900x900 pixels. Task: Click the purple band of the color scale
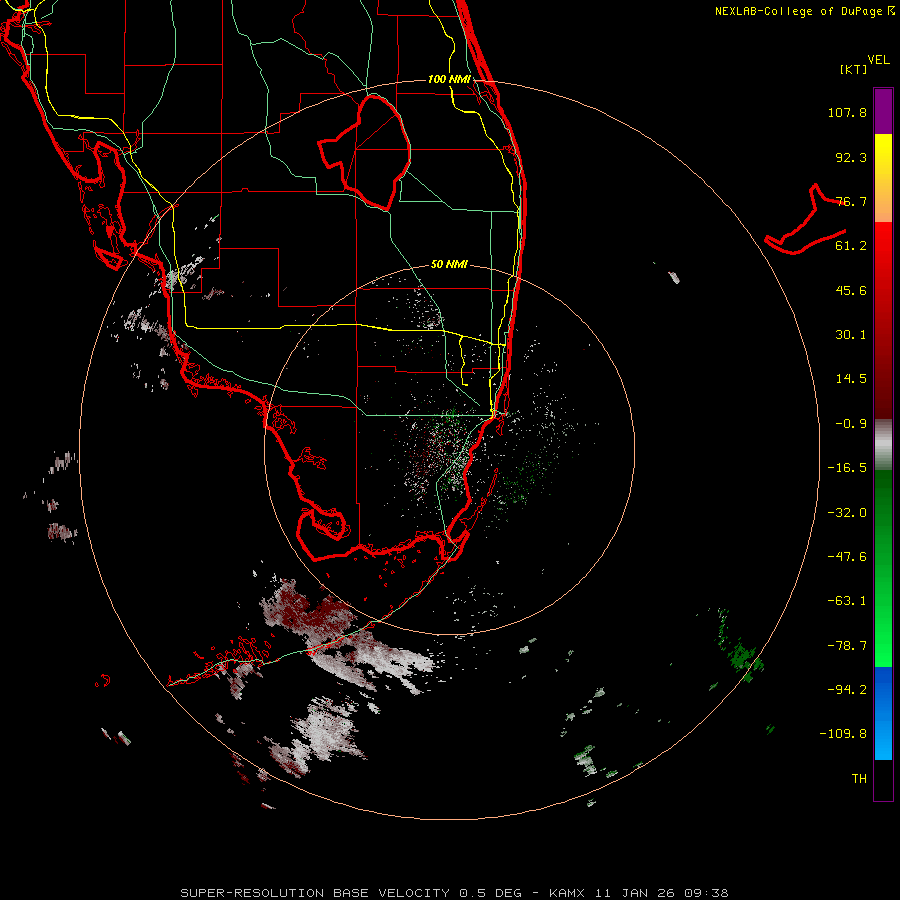(x=883, y=111)
